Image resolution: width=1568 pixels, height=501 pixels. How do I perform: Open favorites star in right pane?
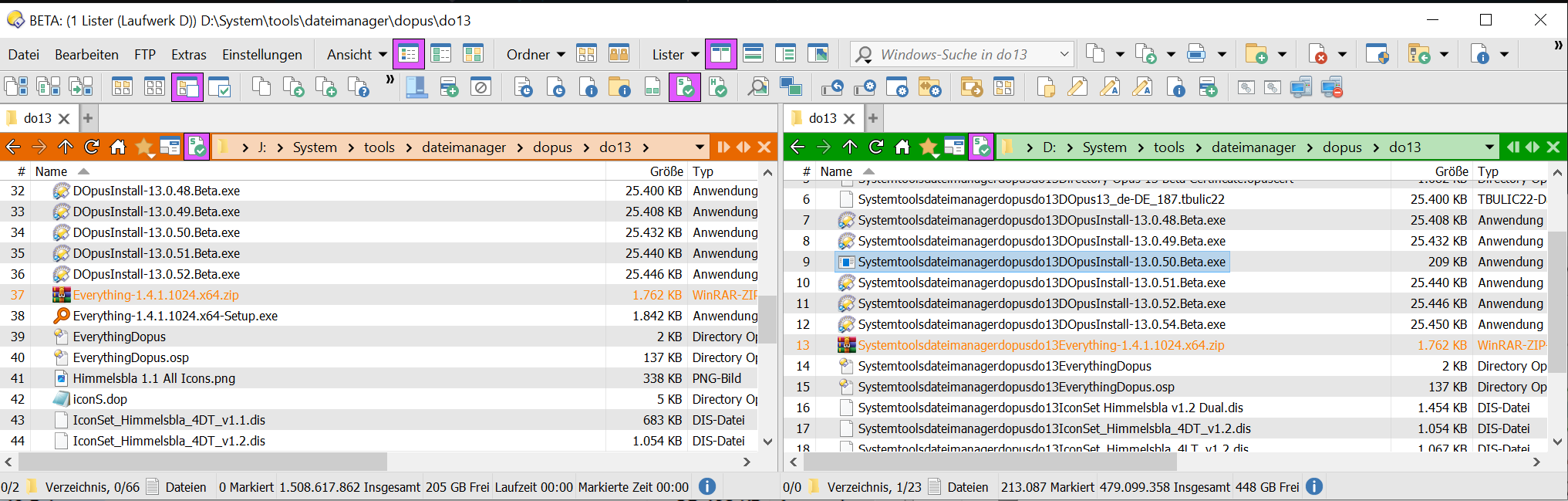point(928,147)
